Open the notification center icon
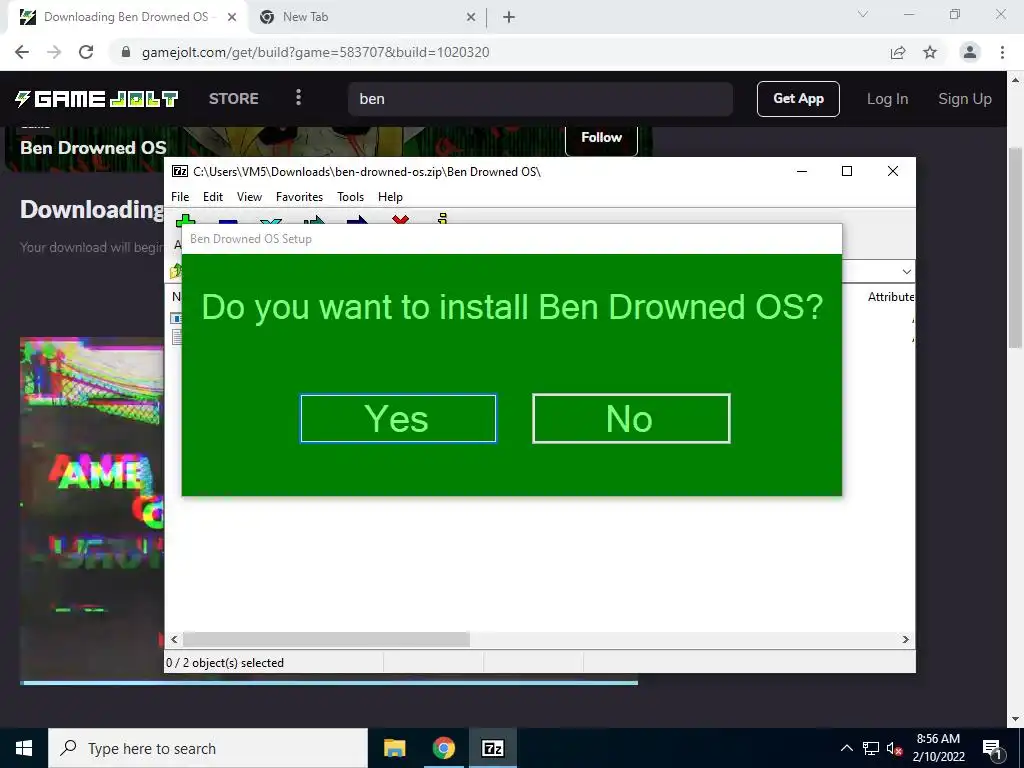Image resolution: width=1024 pixels, height=768 pixels. pyautogui.click(x=992, y=748)
